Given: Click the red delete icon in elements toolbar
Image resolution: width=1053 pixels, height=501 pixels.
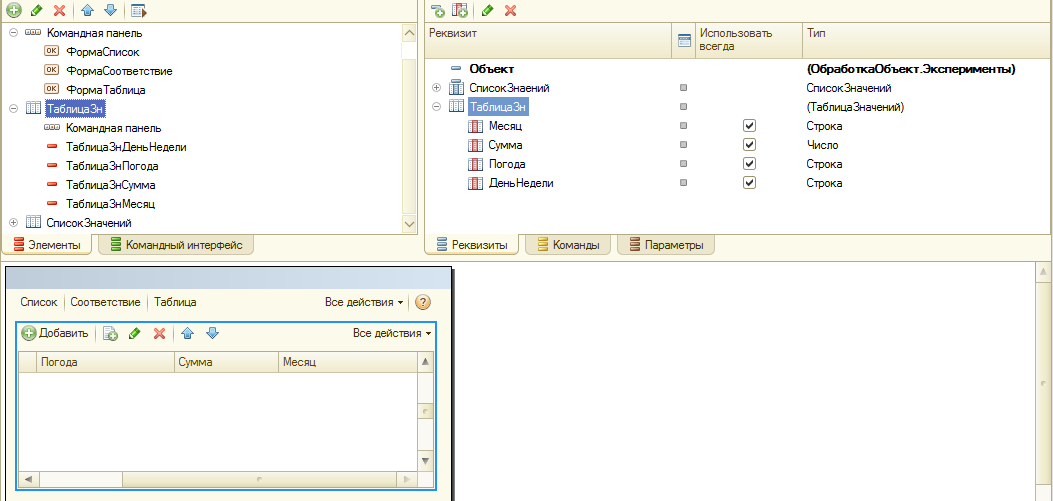Looking at the screenshot, I should pos(59,11).
